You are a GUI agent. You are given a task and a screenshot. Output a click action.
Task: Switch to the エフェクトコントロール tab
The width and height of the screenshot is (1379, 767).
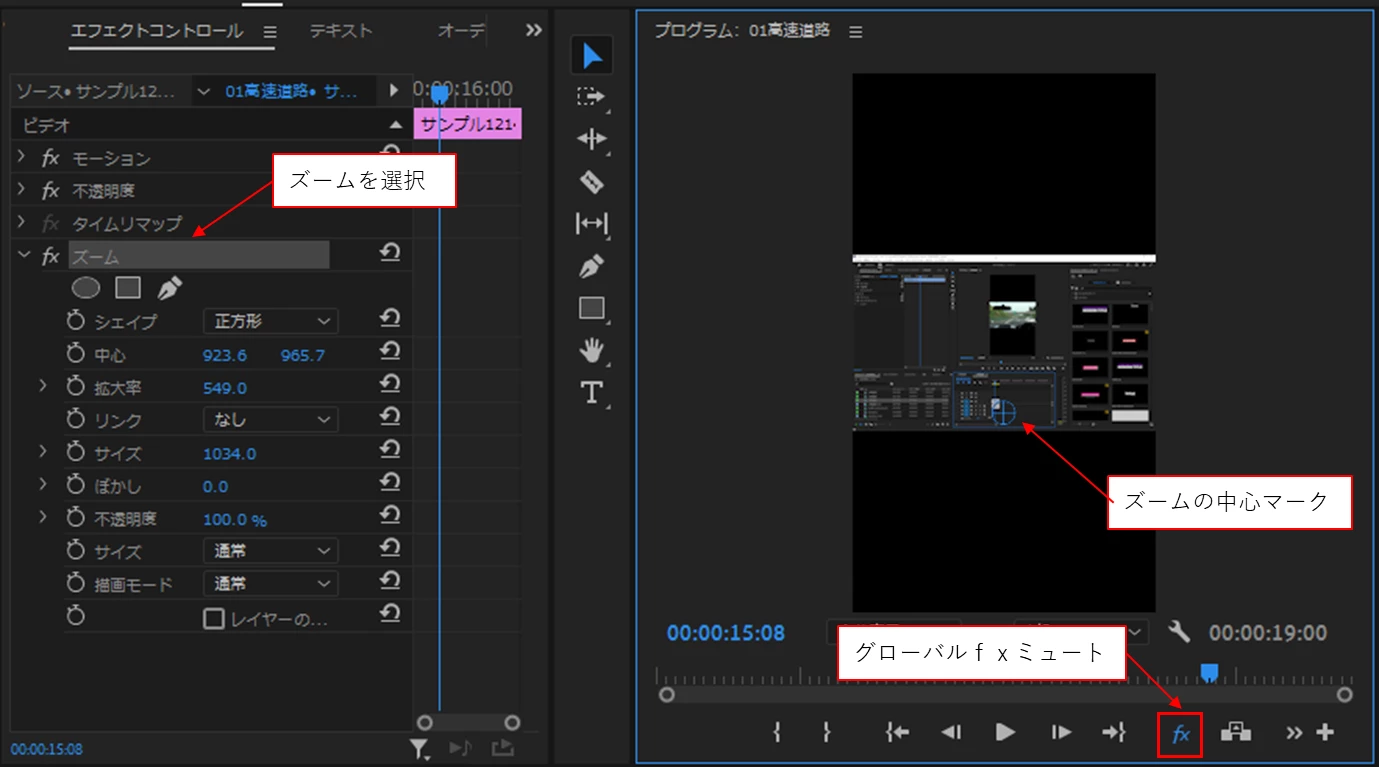pos(156,31)
